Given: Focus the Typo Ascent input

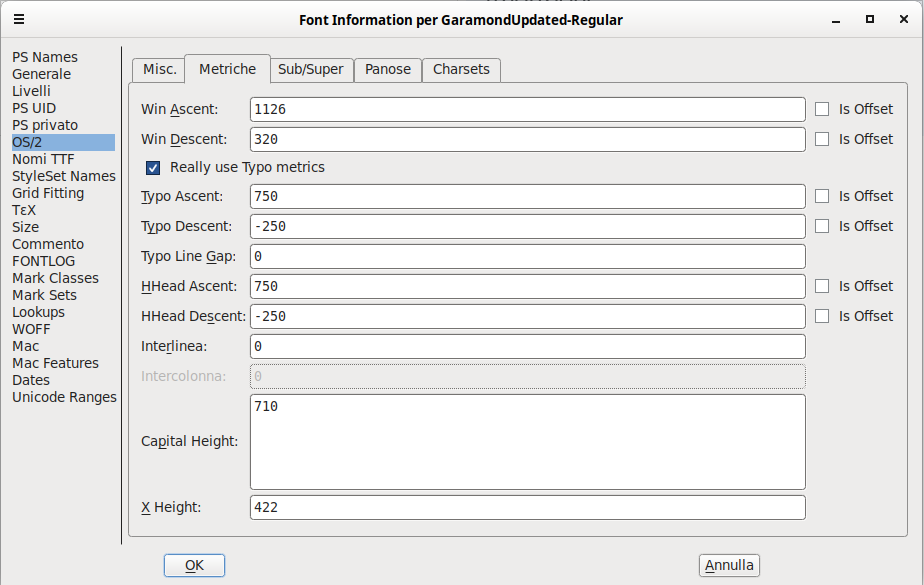Looking at the screenshot, I should [527, 196].
